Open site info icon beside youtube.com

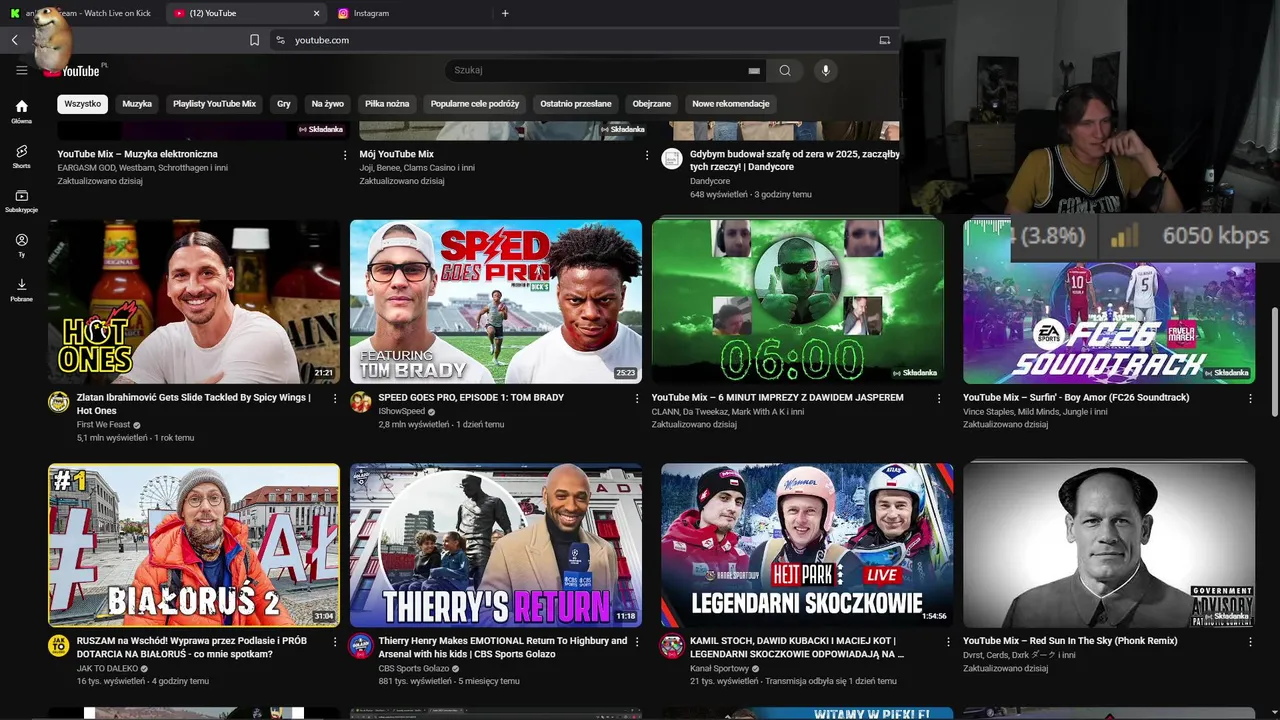pyautogui.click(x=280, y=40)
